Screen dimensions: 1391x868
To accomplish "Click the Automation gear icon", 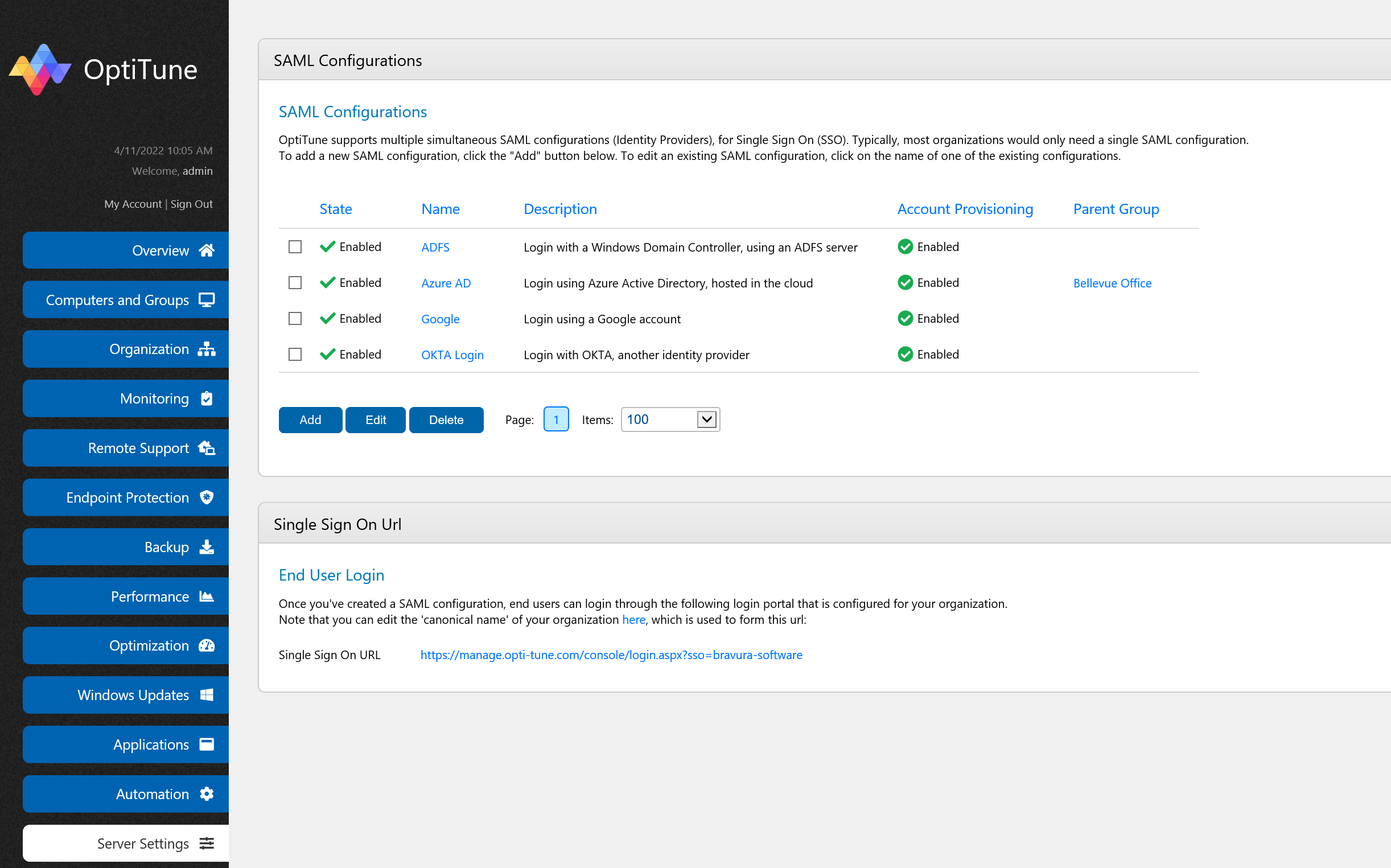I will click(207, 794).
